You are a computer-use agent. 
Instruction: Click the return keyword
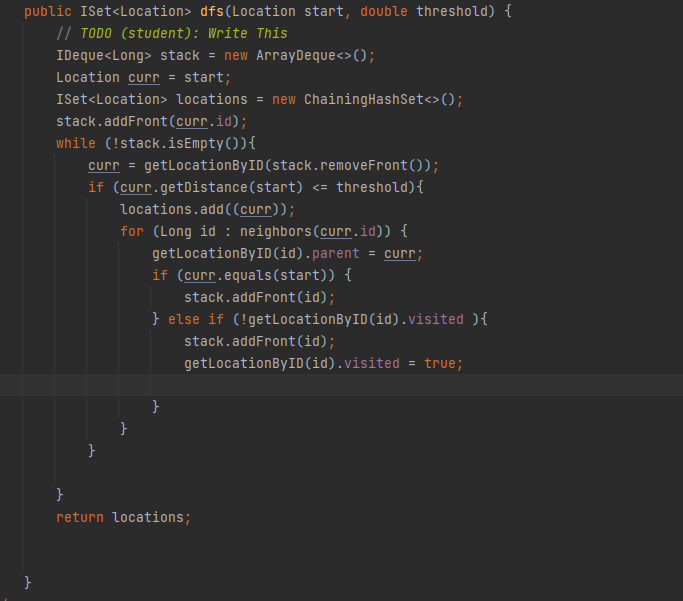click(80, 517)
